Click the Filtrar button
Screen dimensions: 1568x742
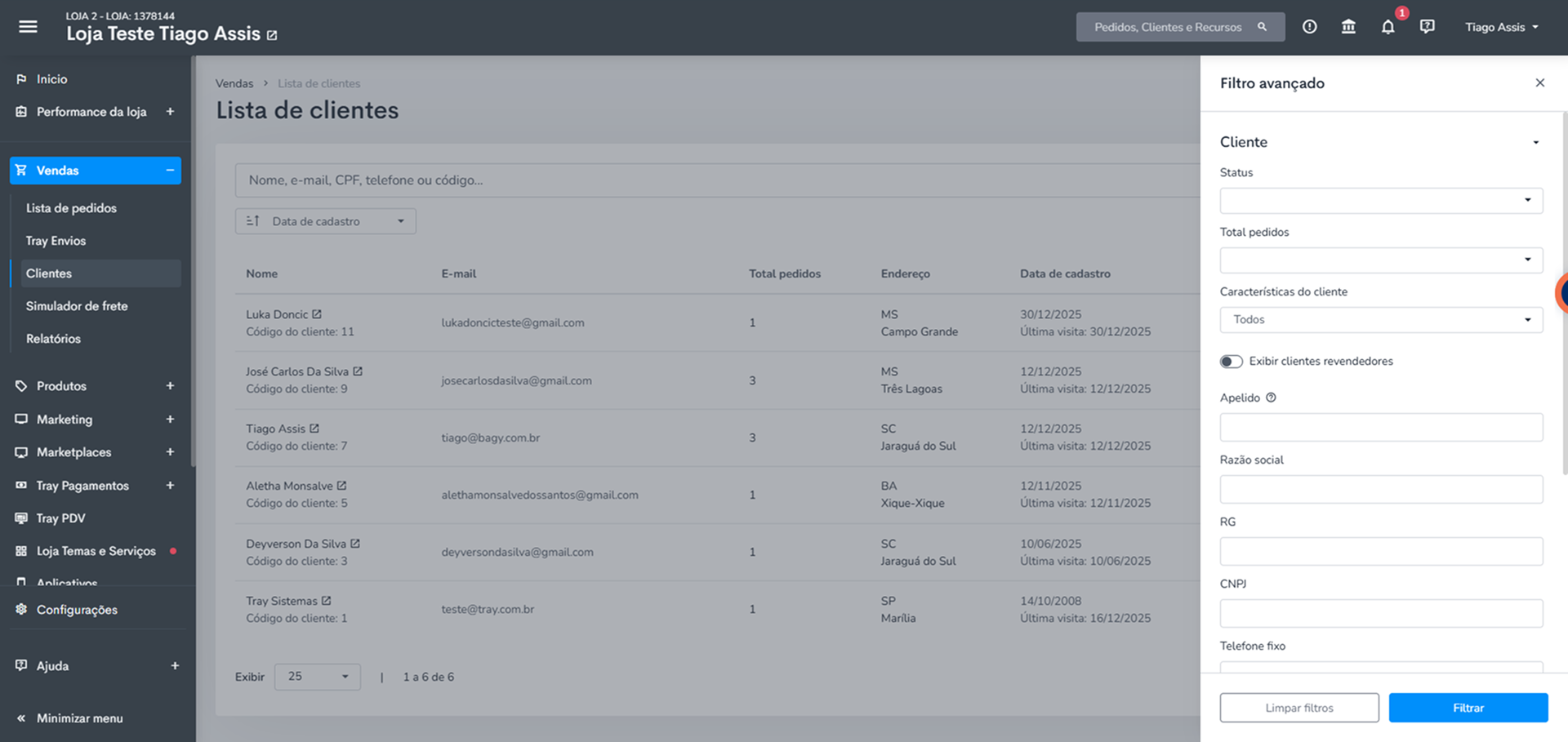pyautogui.click(x=1468, y=708)
